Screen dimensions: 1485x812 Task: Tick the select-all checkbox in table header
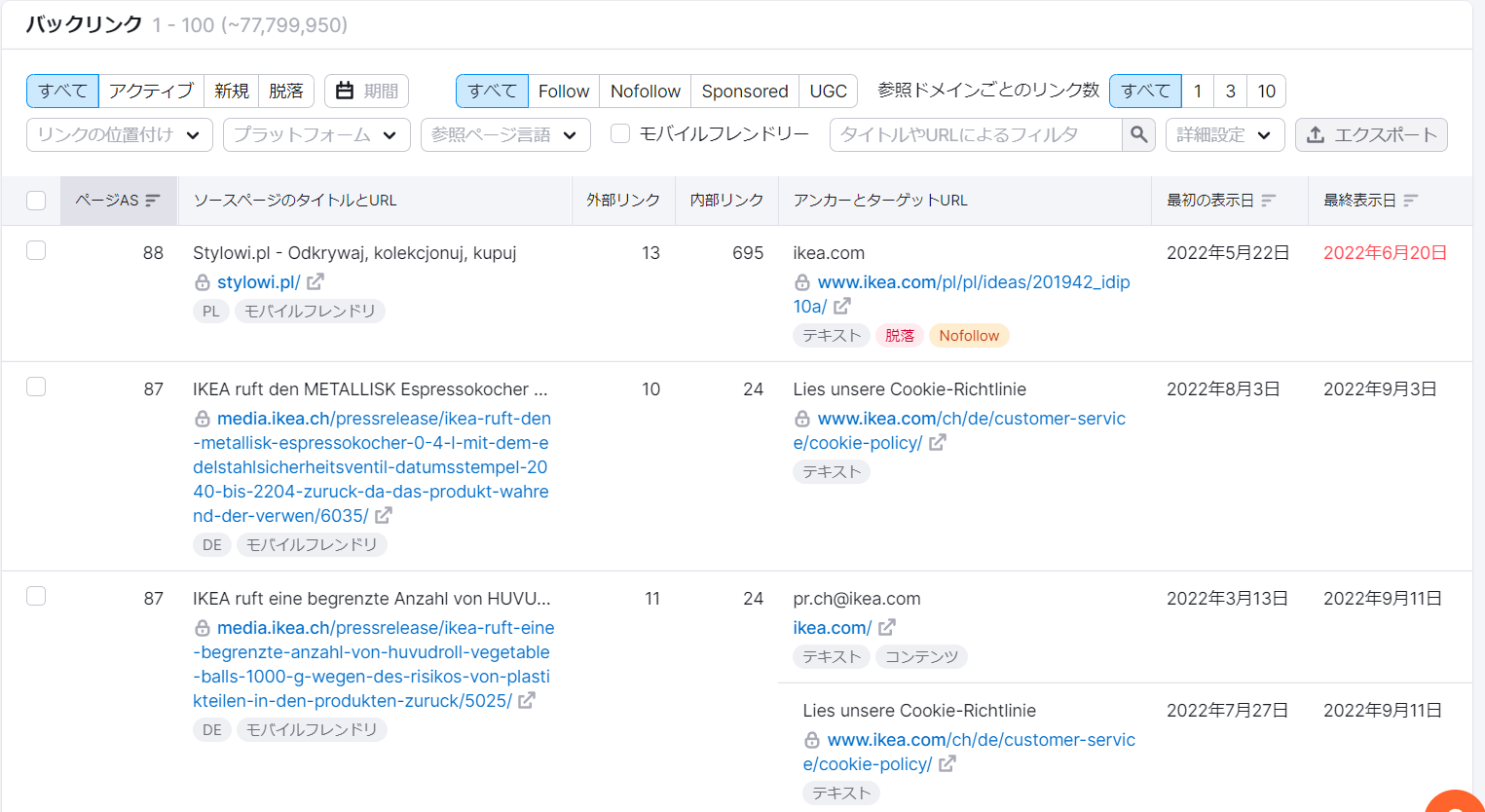pos(36,201)
